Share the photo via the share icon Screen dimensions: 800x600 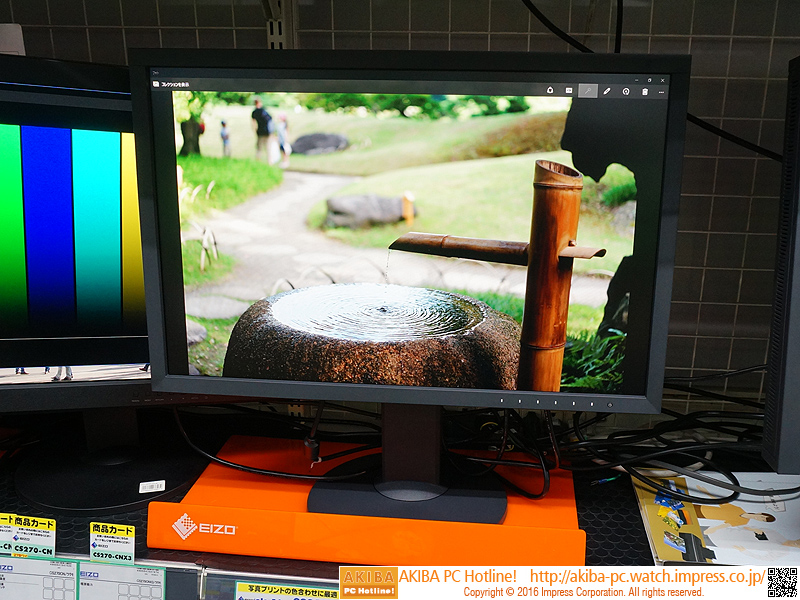550,91
